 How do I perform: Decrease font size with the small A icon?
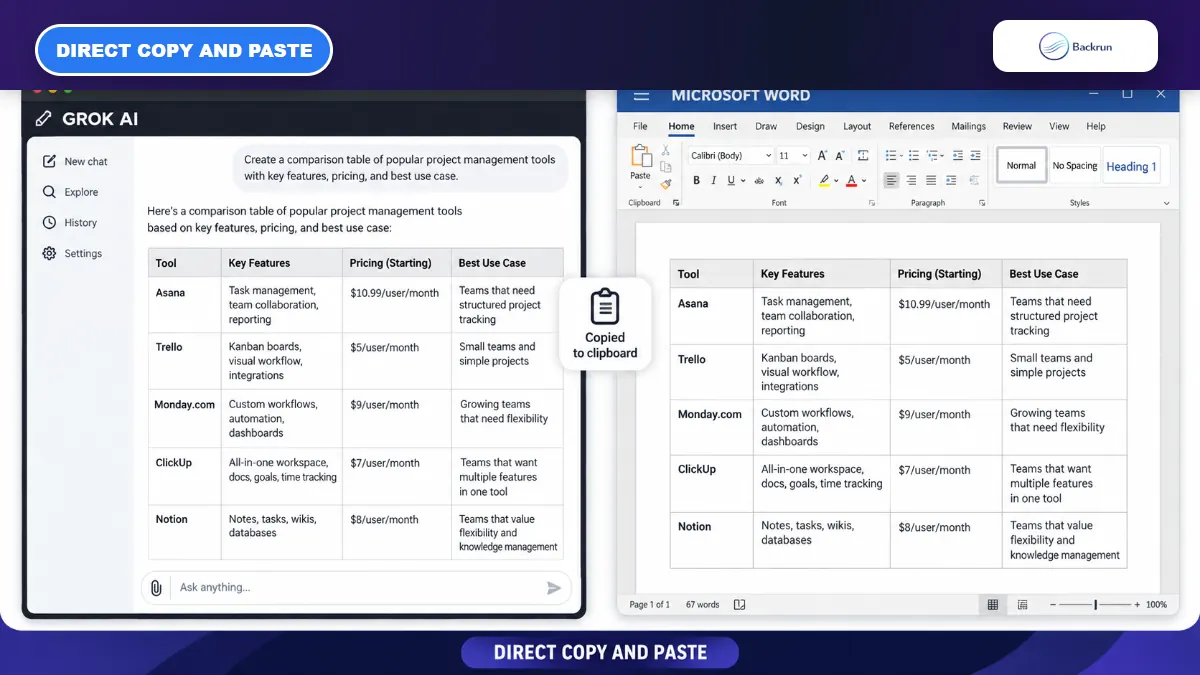pos(839,155)
